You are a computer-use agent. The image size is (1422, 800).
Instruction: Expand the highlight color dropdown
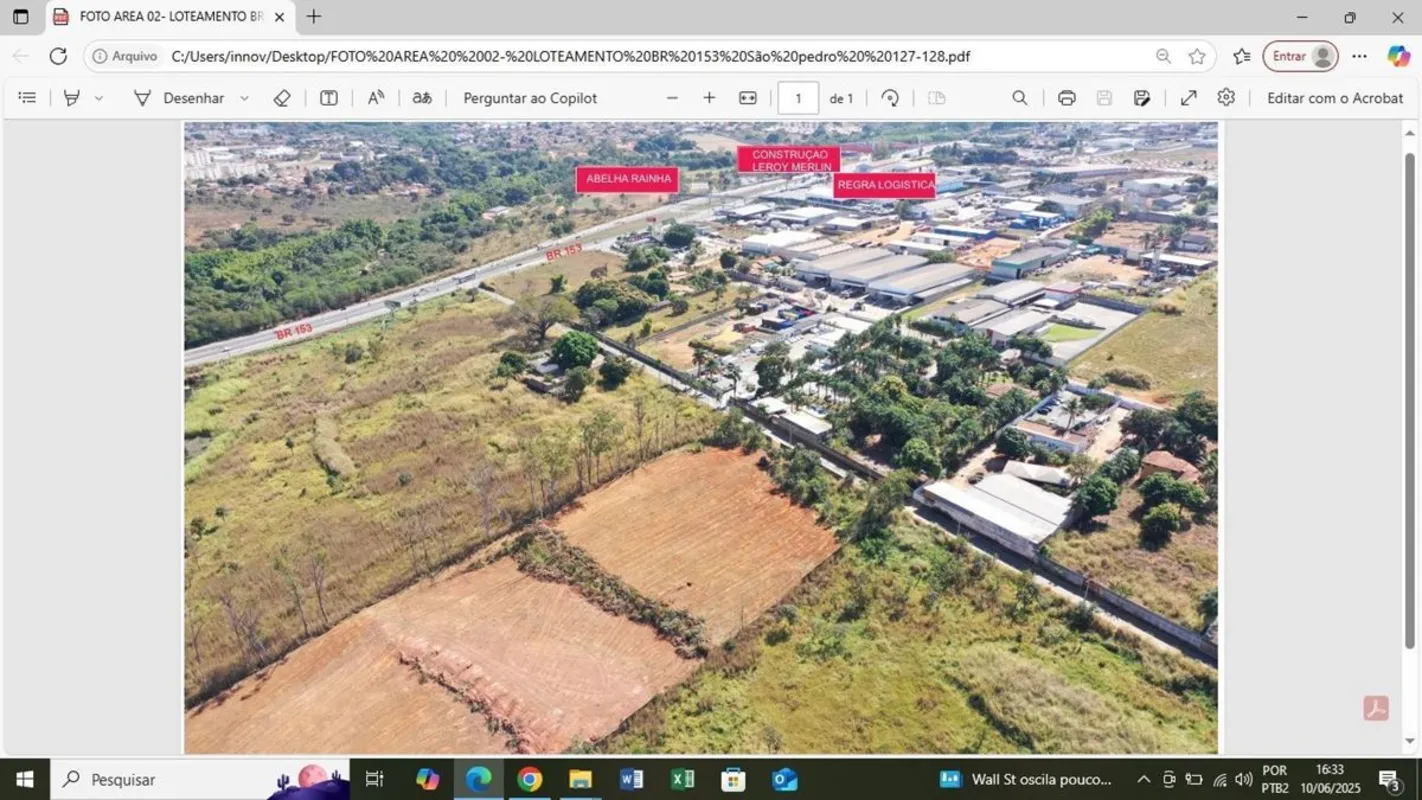click(98, 98)
